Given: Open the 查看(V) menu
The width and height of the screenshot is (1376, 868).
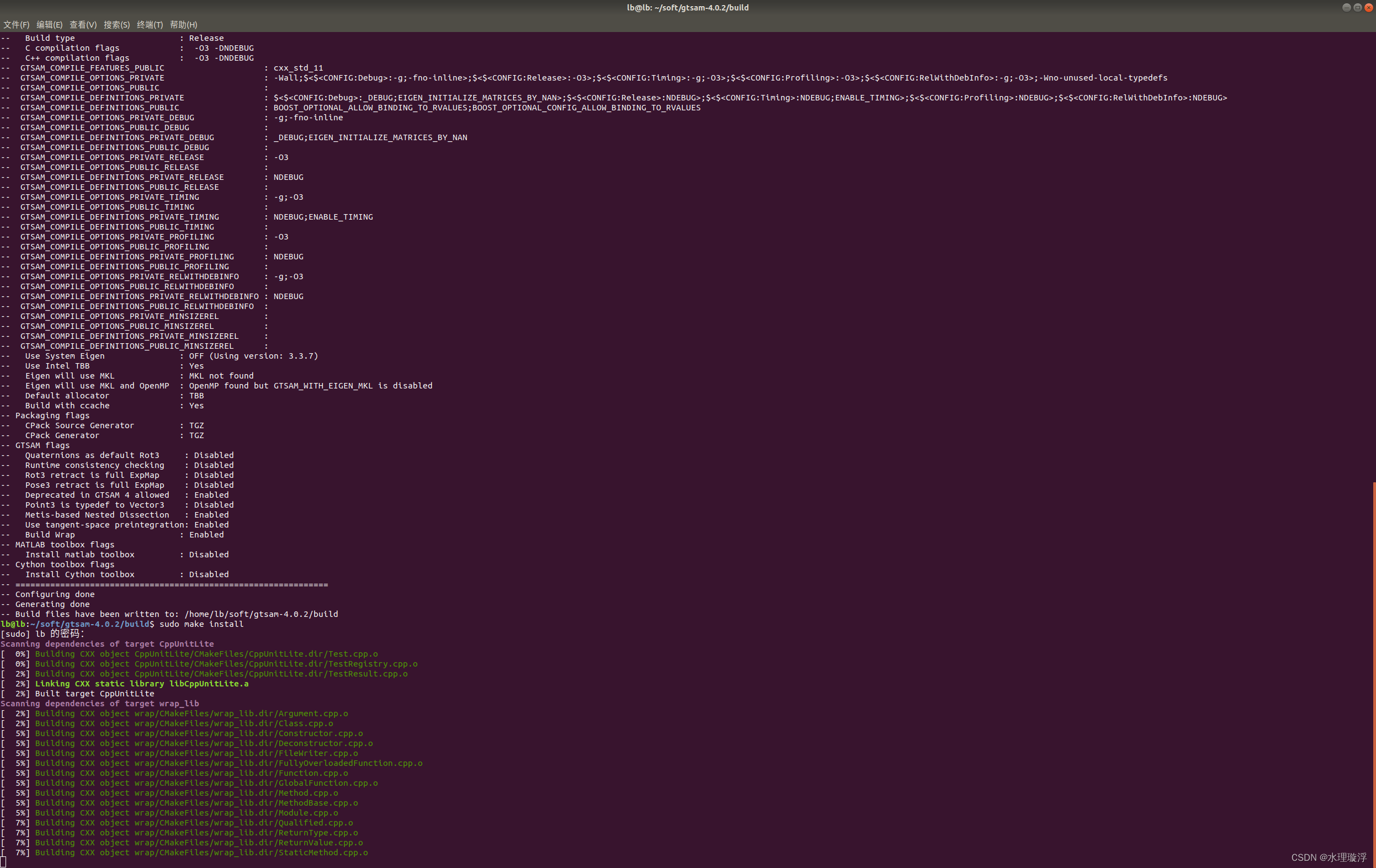Looking at the screenshot, I should [83, 25].
